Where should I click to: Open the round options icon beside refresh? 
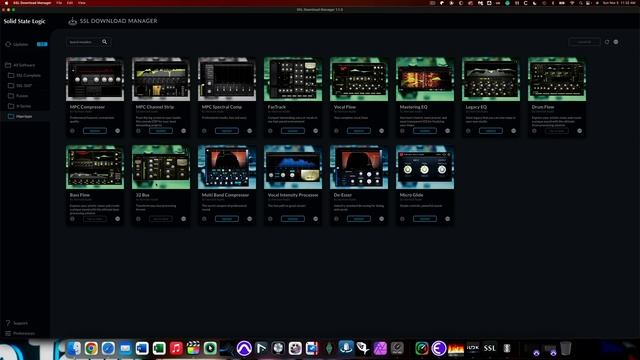coord(616,42)
